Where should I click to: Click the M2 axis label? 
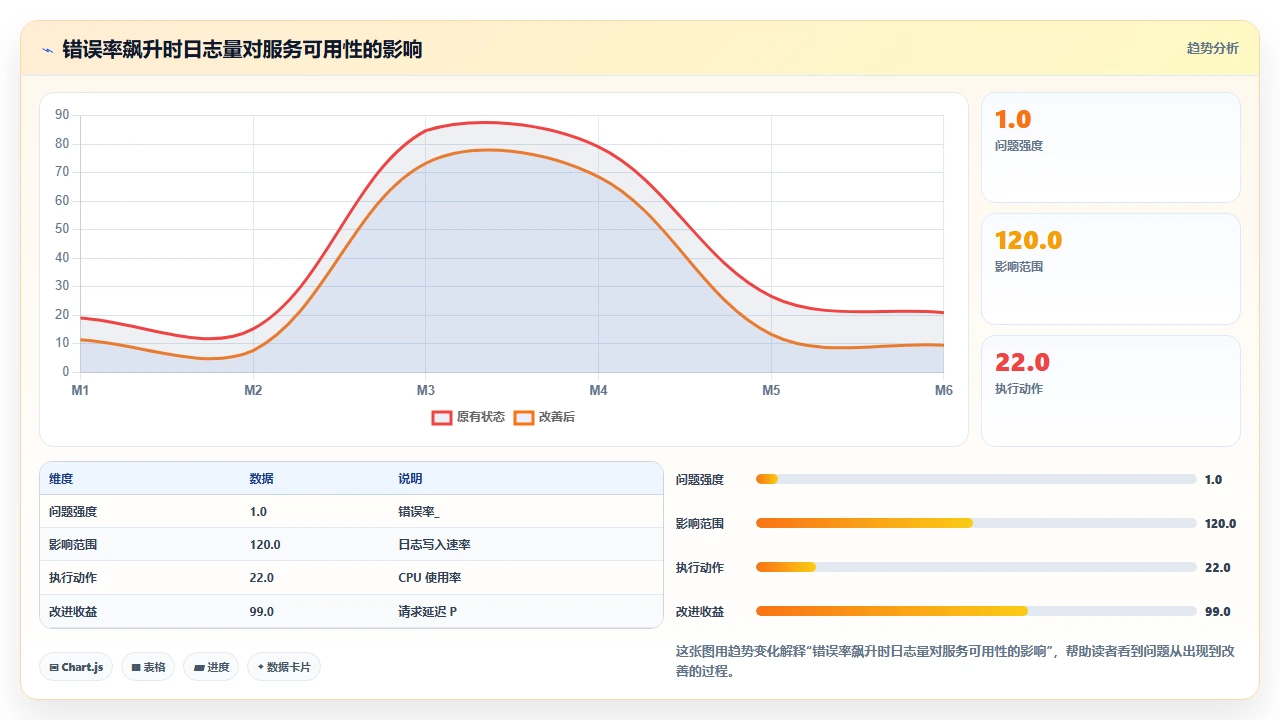253,390
